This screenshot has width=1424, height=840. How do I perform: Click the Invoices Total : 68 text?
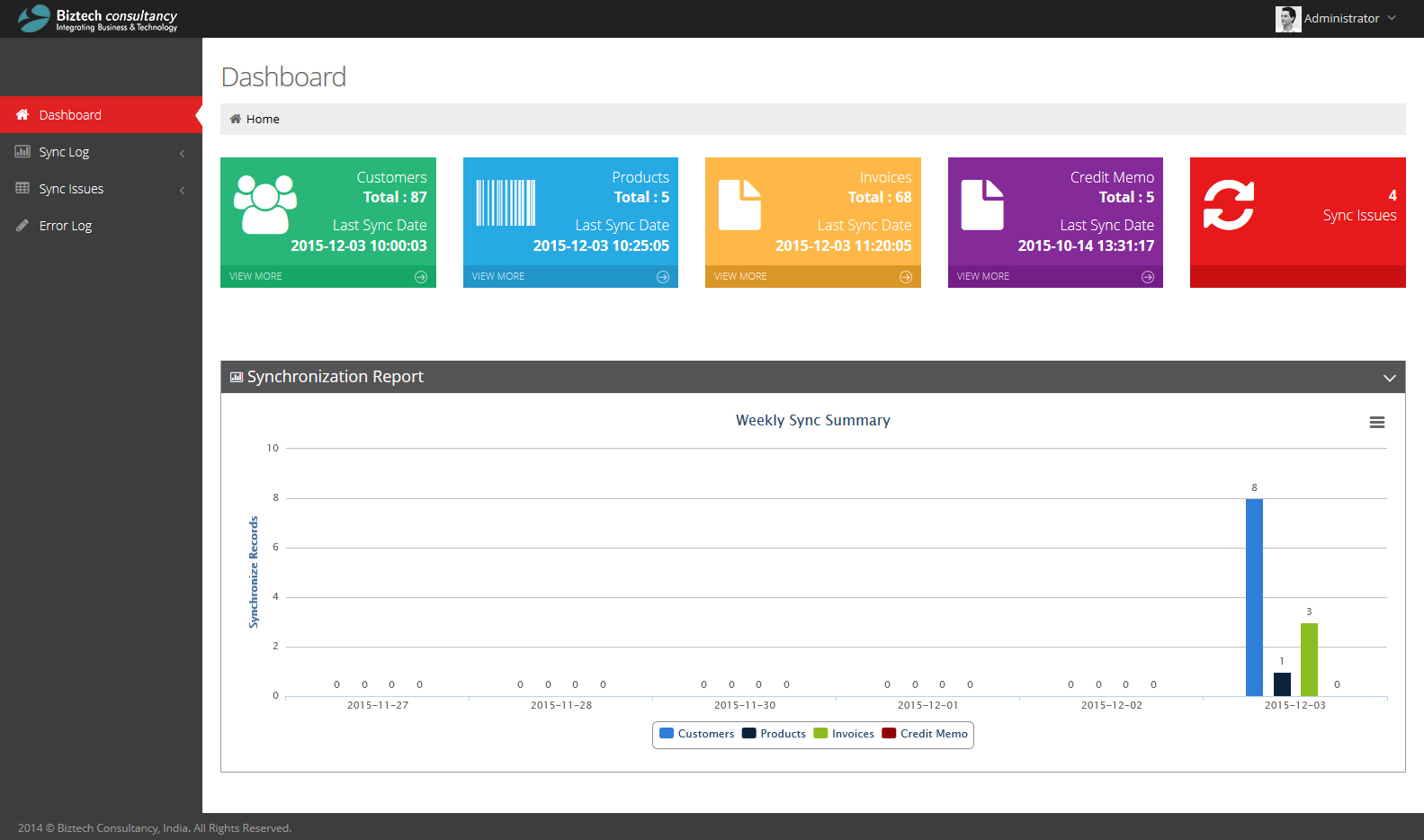(x=880, y=197)
